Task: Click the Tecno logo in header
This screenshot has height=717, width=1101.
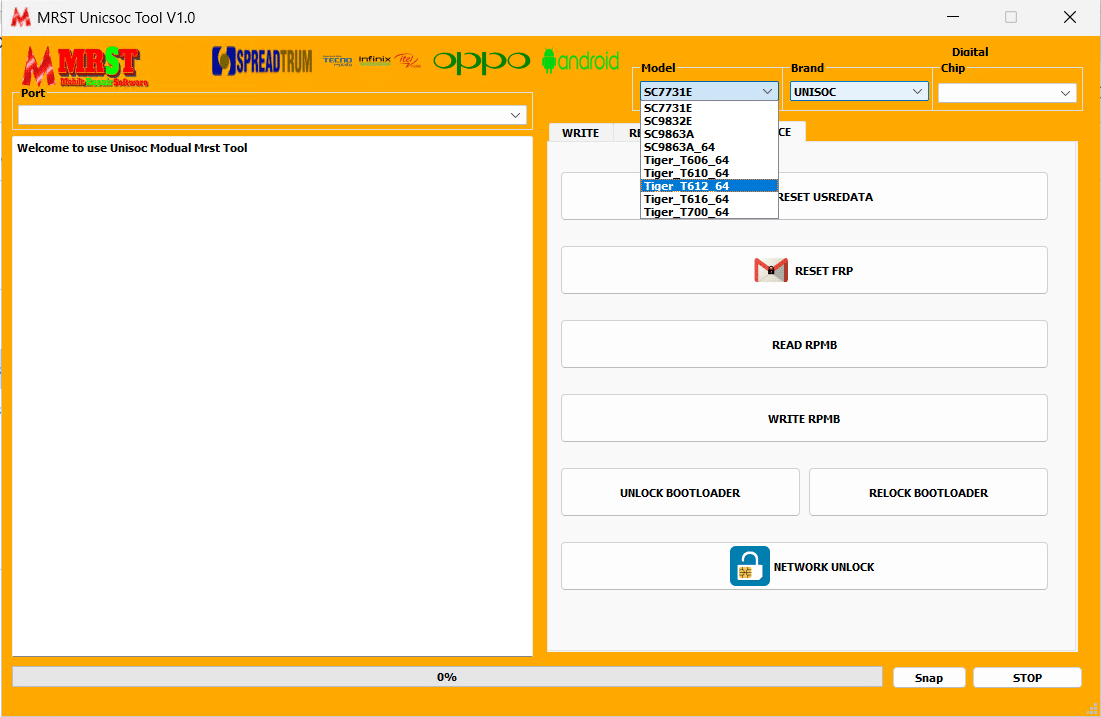Action: tap(338, 61)
